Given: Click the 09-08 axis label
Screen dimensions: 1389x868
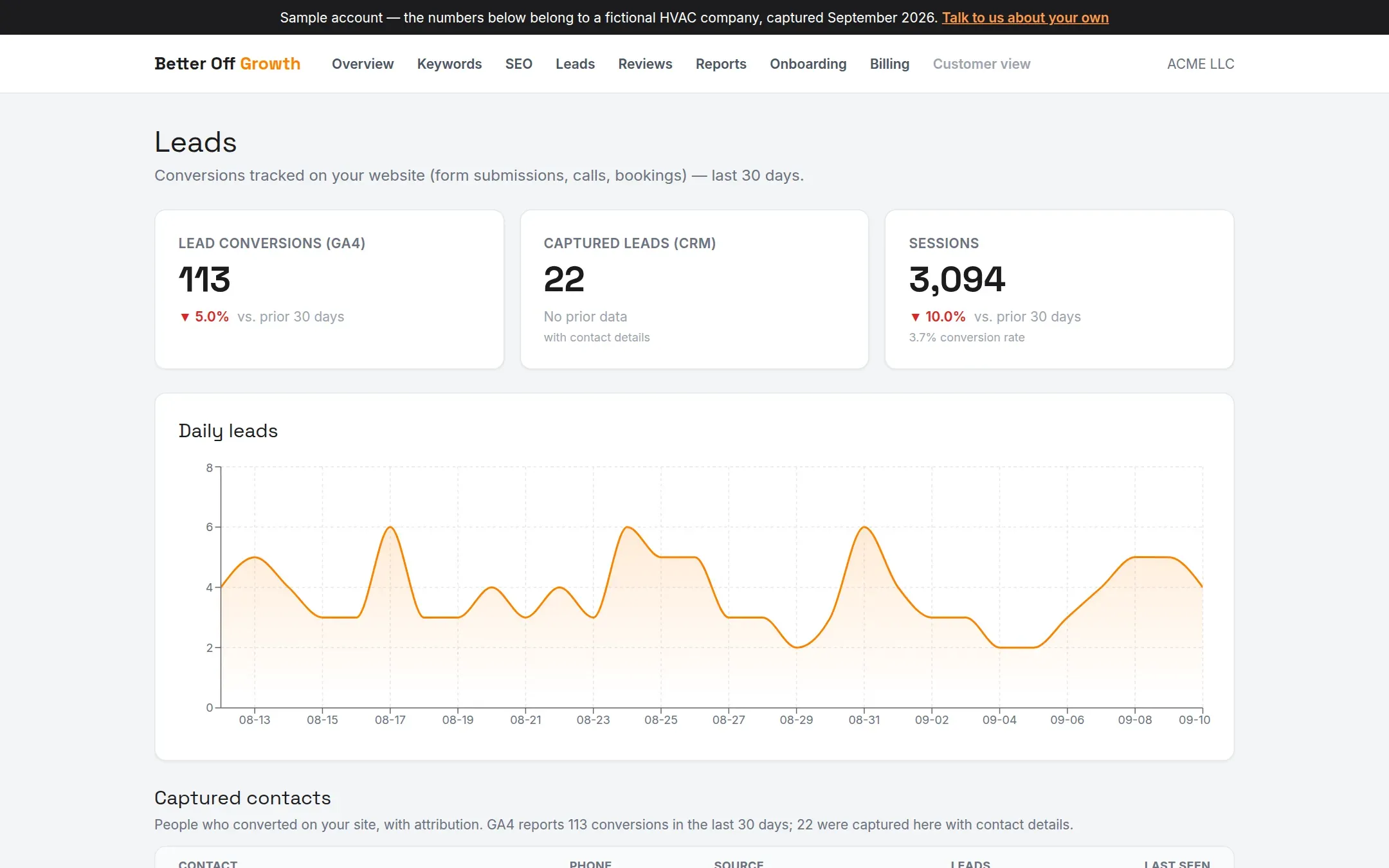Looking at the screenshot, I should pos(1135,720).
